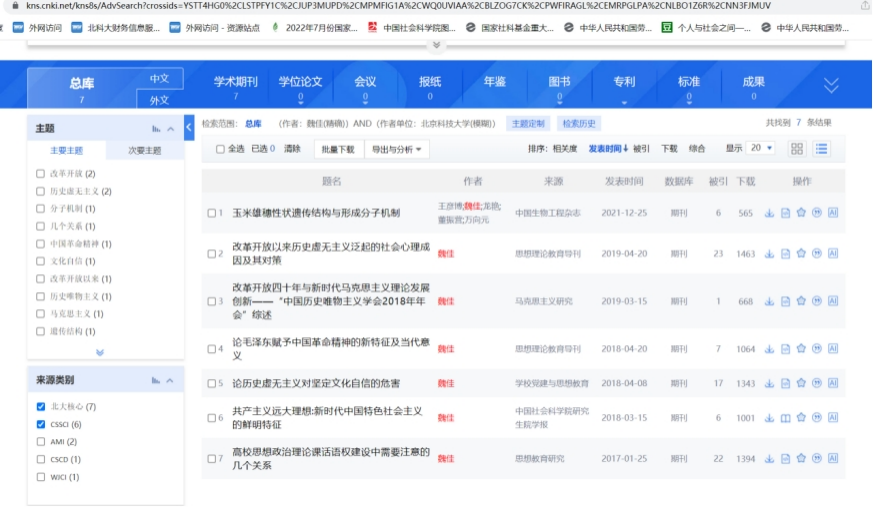Viewport: 874px width, 507px height.
Task: Click download icon for 玉米雄穗性状遗传结构 article
Action: pos(769,213)
